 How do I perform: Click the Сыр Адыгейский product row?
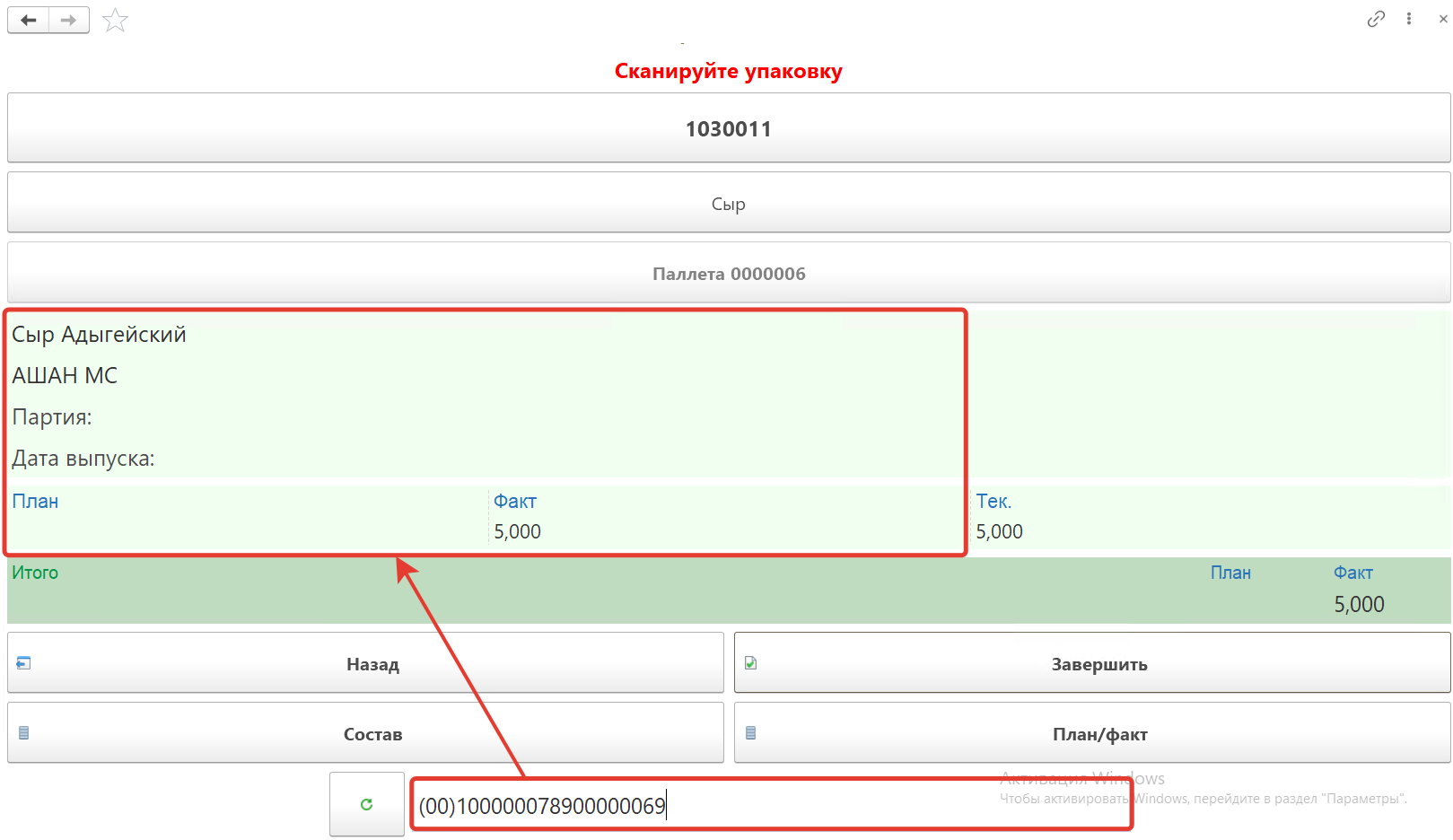click(99, 335)
